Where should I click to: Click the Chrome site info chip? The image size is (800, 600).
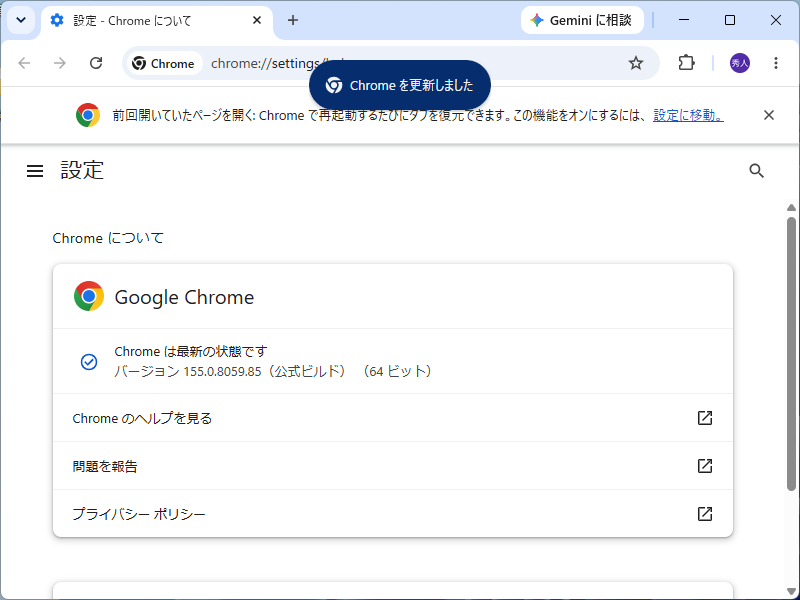tap(164, 63)
